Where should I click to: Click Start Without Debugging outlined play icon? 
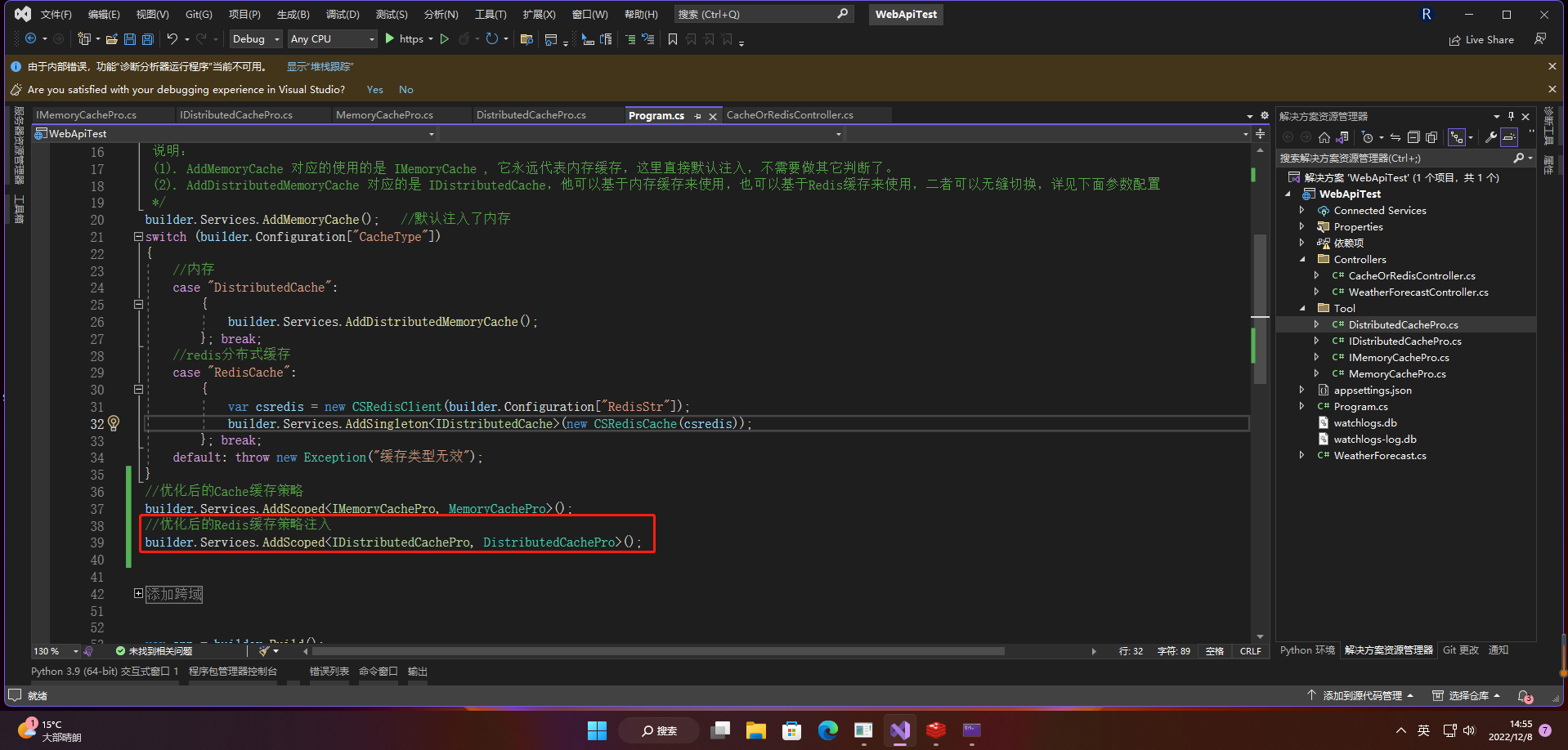click(x=444, y=38)
